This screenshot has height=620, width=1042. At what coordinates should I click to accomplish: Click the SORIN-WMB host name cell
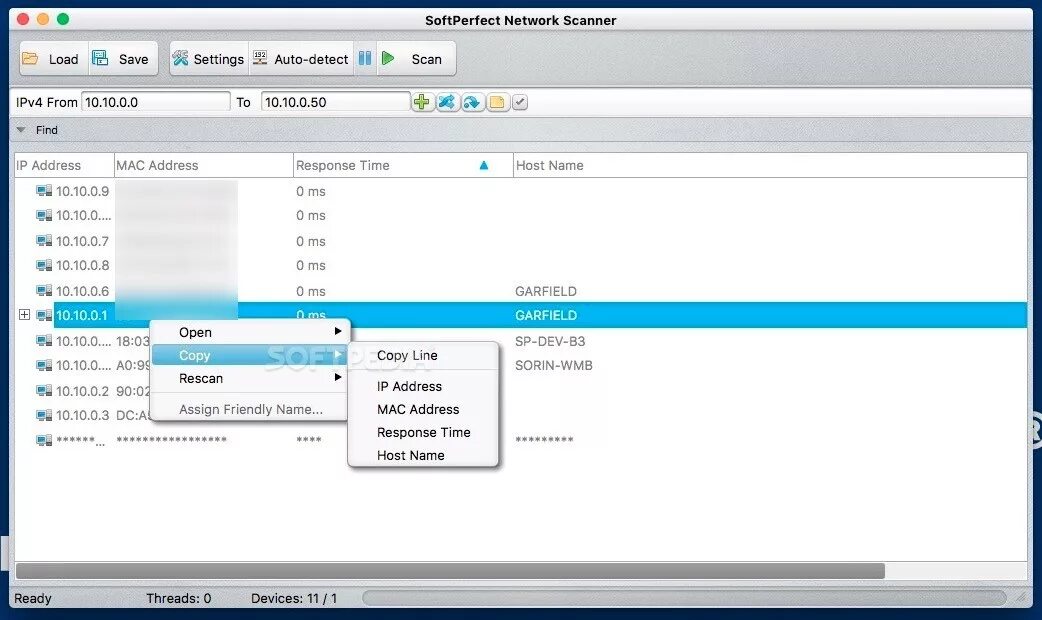click(x=554, y=365)
